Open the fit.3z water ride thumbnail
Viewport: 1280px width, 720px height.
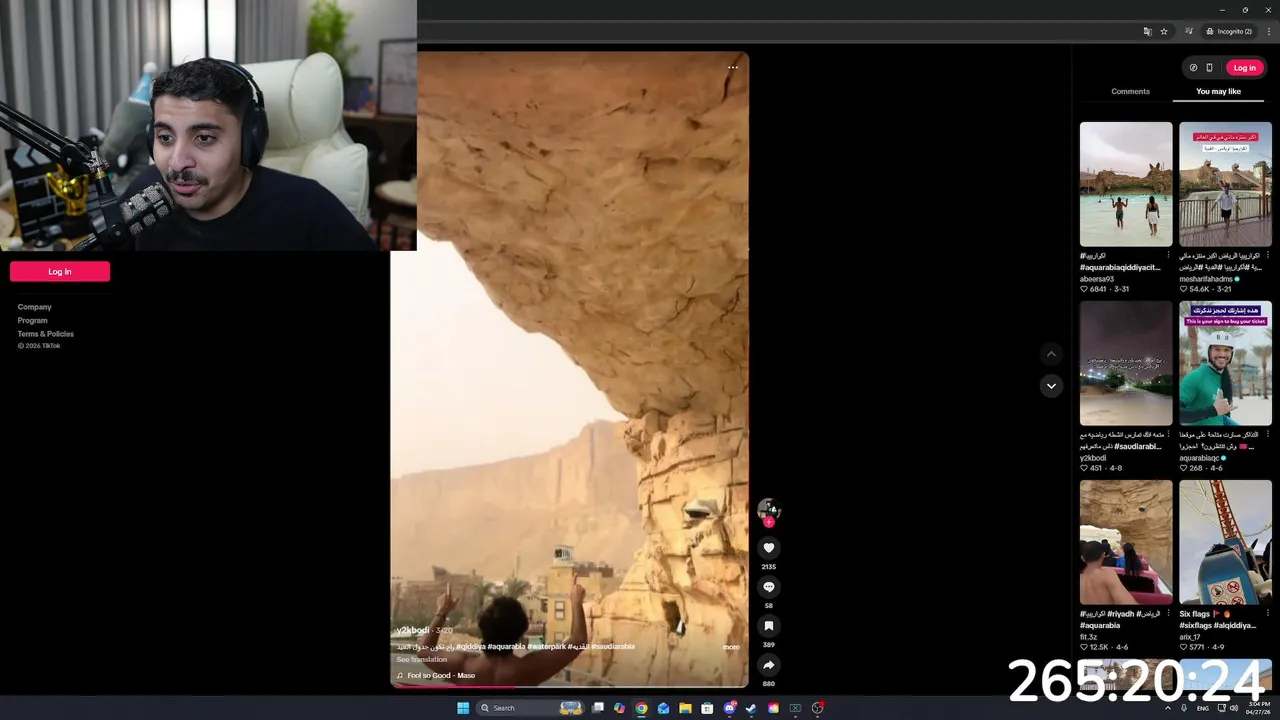point(1126,542)
